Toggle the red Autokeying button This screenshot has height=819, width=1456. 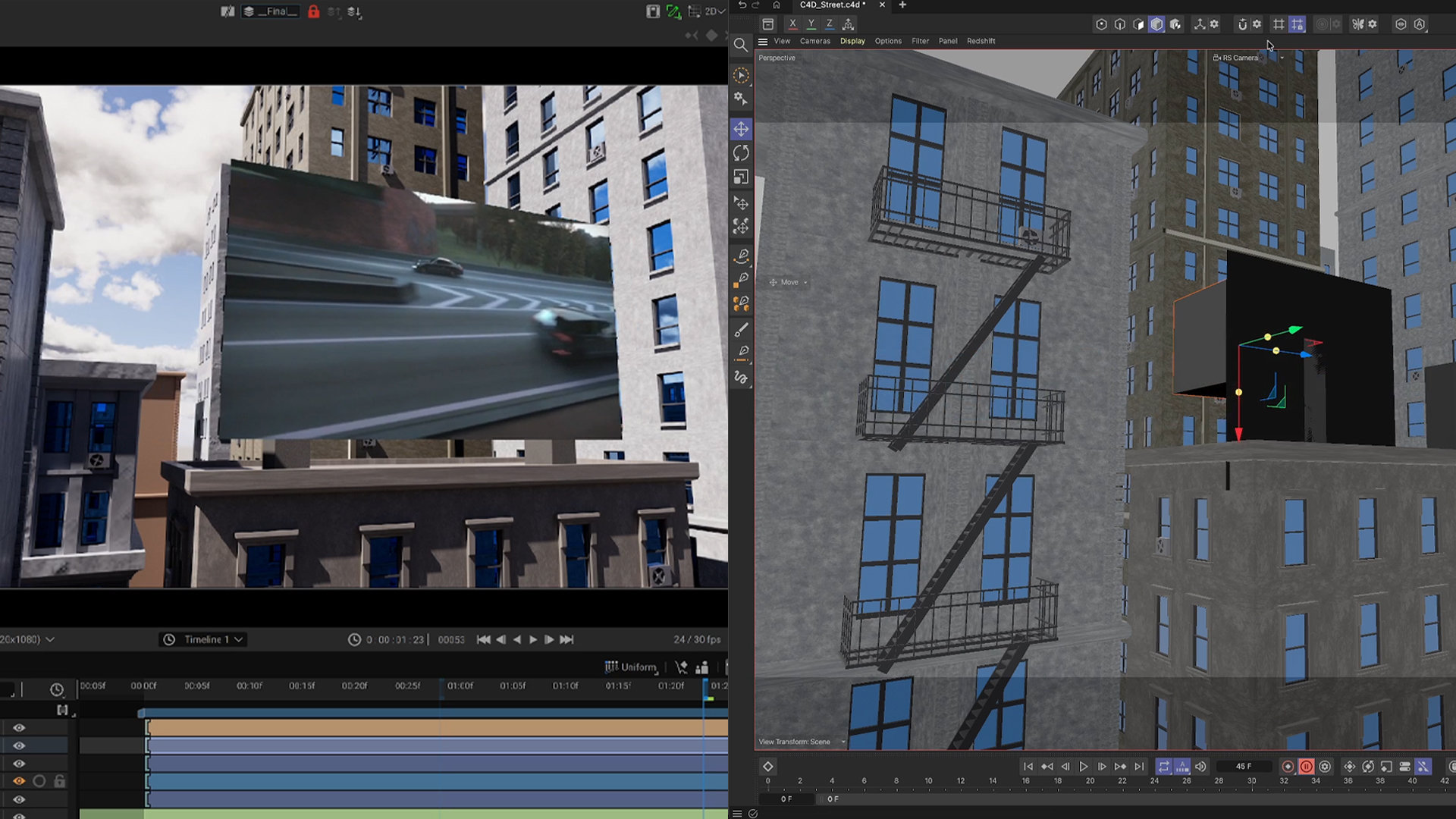pyautogui.click(x=1307, y=767)
